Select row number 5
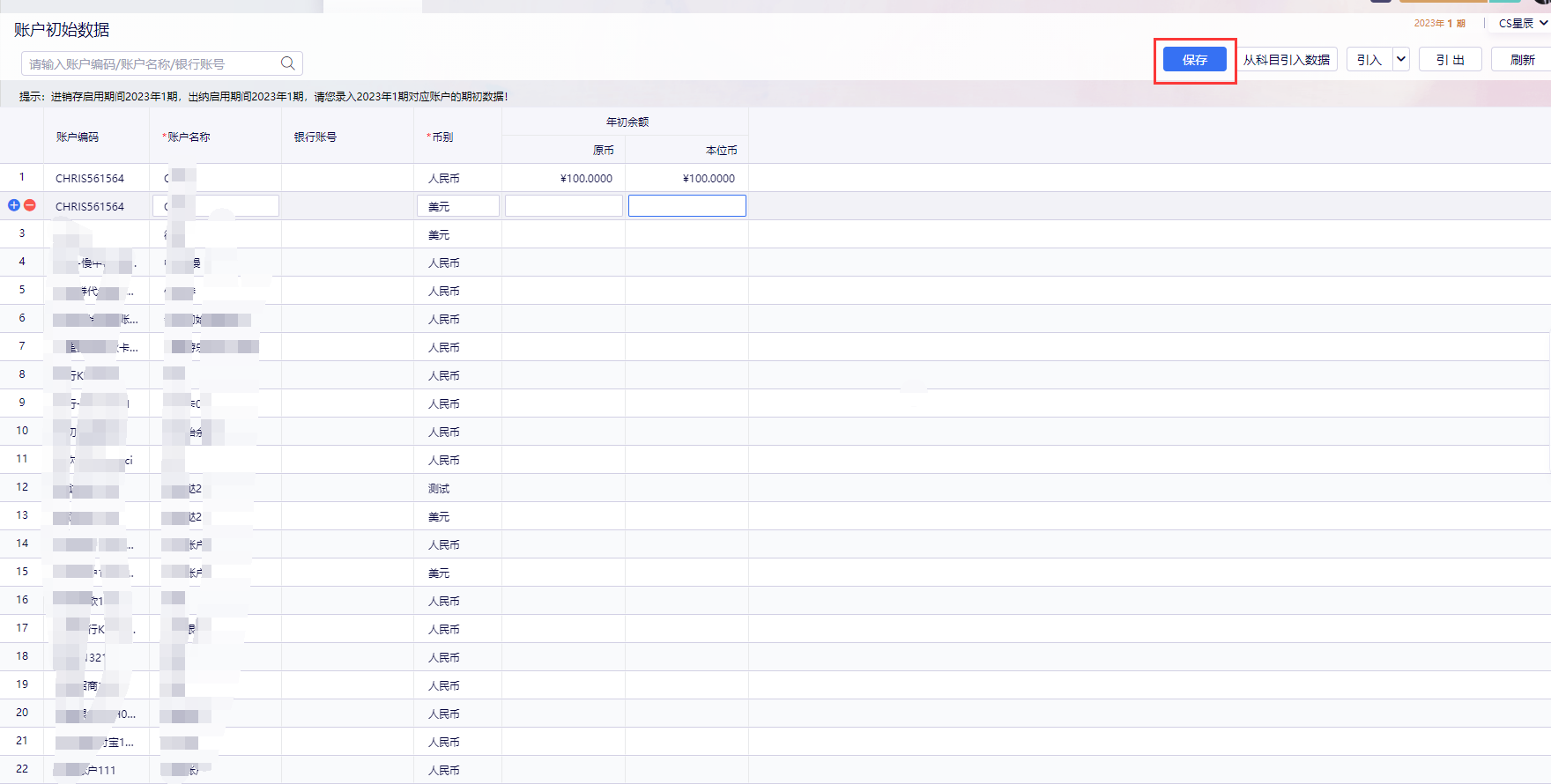The width and height of the screenshot is (1551, 784). click(22, 290)
